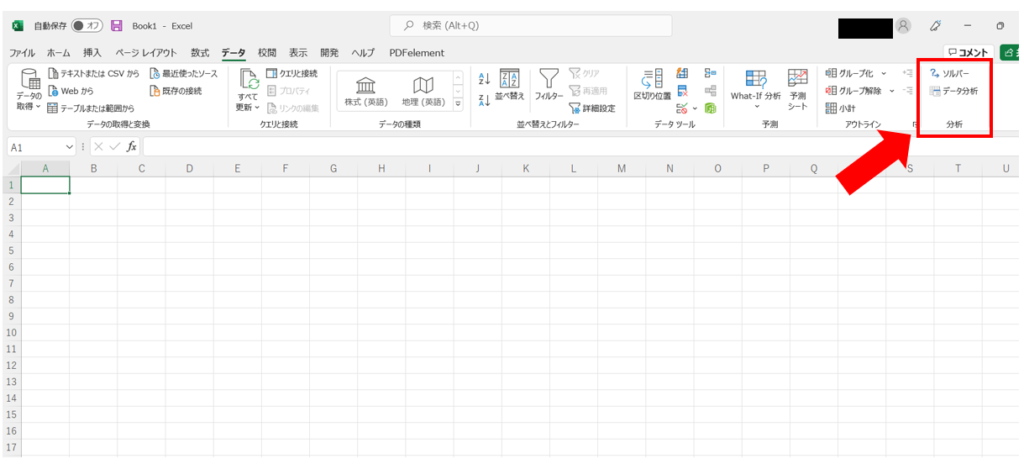Toggle the 自動保存 AutoSave switch

(87, 25)
